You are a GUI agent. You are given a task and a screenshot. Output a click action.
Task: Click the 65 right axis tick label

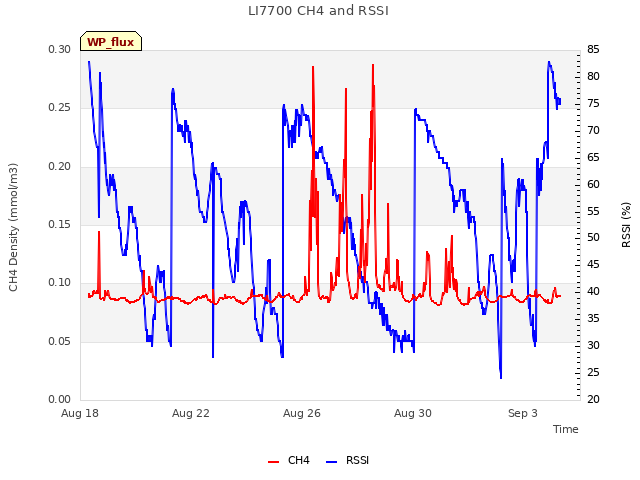pos(593,157)
